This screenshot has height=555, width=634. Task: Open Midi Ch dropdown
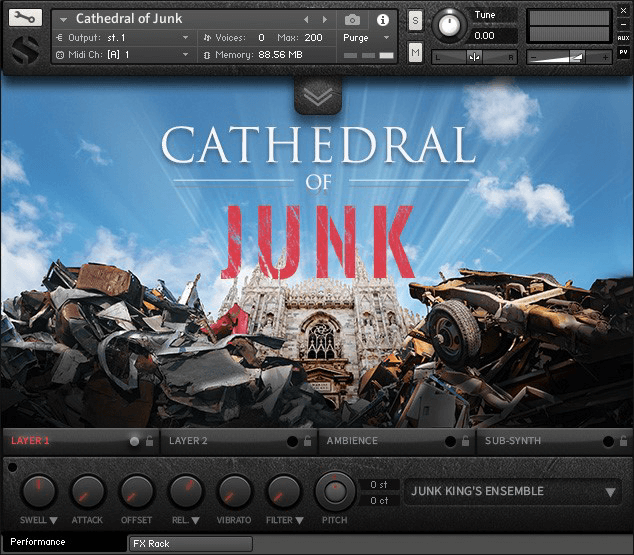(x=185, y=55)
